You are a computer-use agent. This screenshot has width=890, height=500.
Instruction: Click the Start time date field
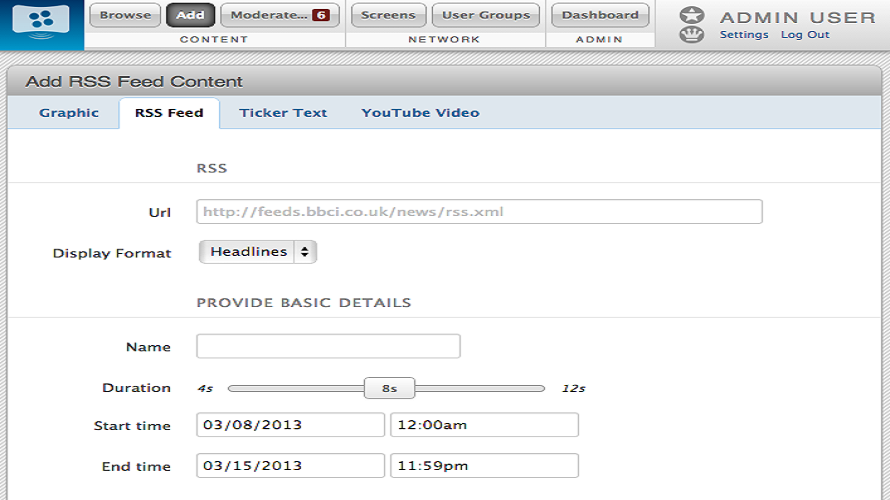pyautogui.click(x=290, y=425)
